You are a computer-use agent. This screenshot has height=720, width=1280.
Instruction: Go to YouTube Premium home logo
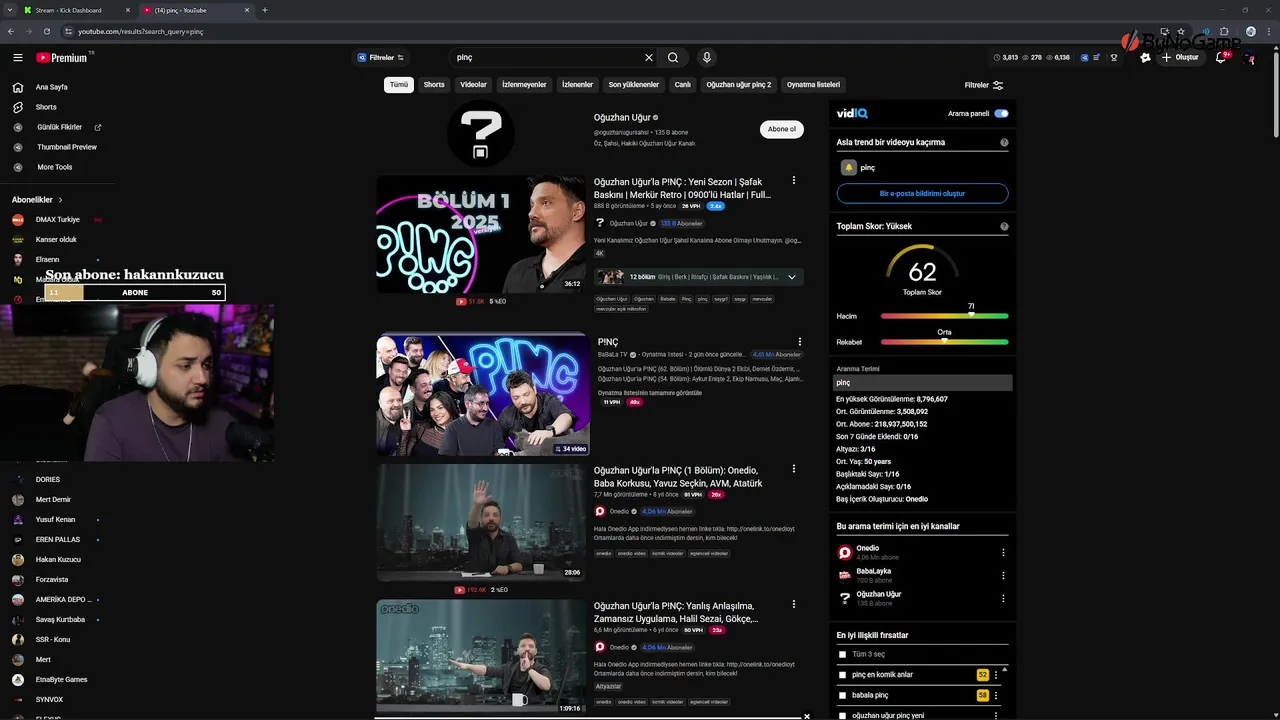[63, 58]
